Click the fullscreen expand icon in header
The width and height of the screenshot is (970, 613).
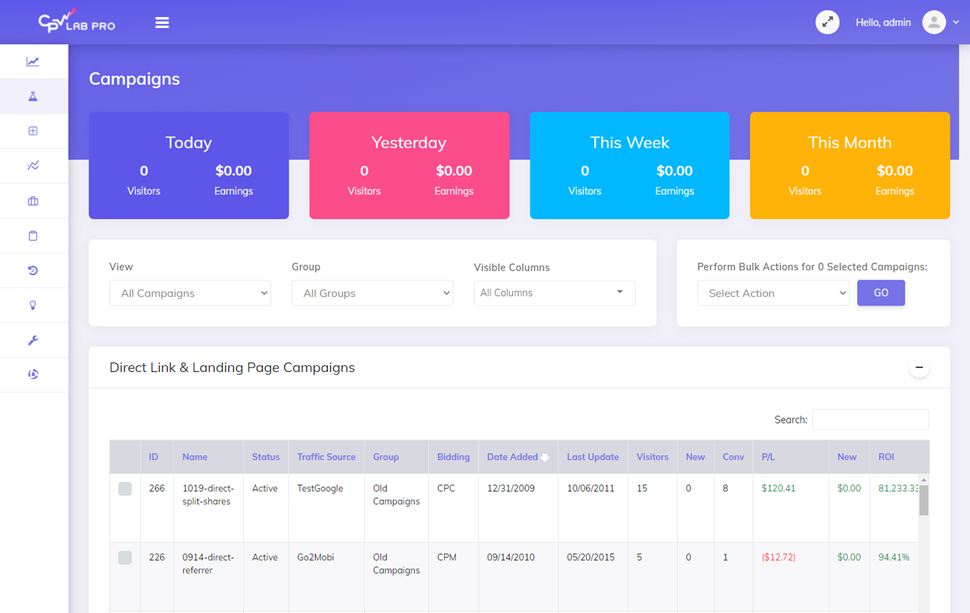[827, 21]
